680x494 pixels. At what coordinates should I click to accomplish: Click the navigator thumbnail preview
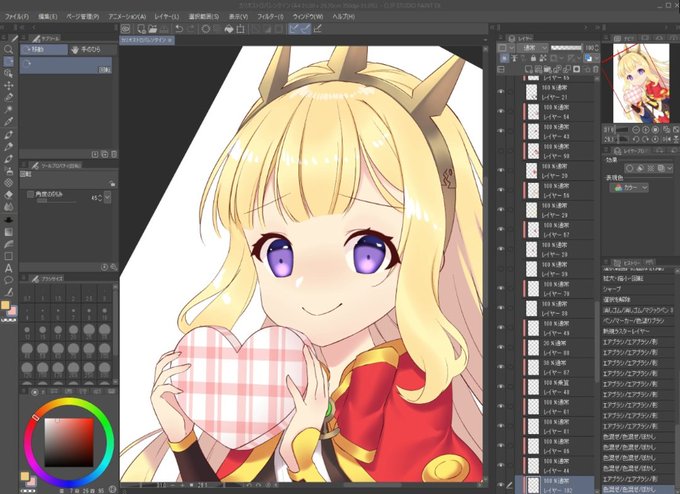(641, 83)
